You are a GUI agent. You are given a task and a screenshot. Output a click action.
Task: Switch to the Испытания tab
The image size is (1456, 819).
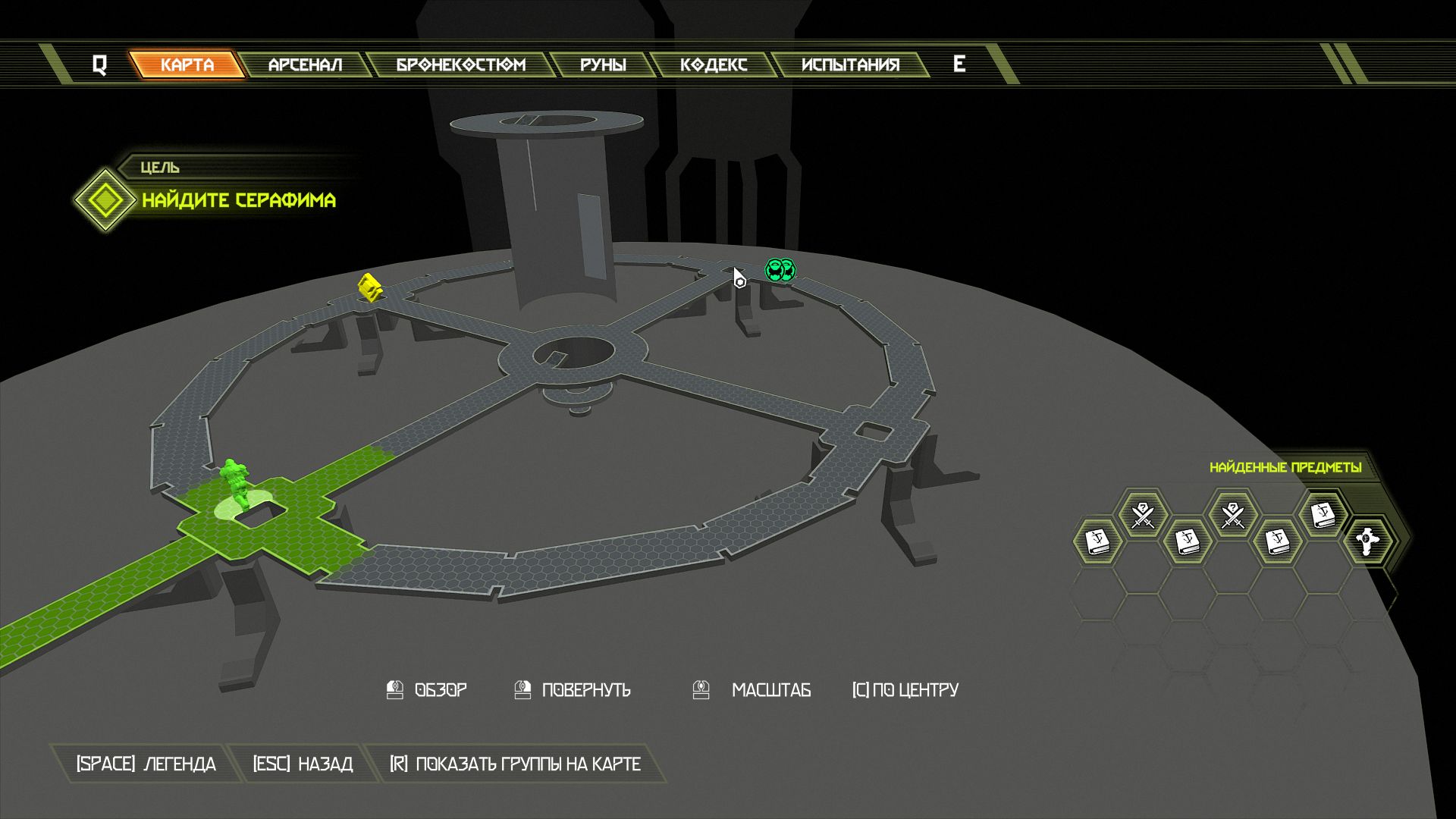pyautogui.click(x=850, y=65)
